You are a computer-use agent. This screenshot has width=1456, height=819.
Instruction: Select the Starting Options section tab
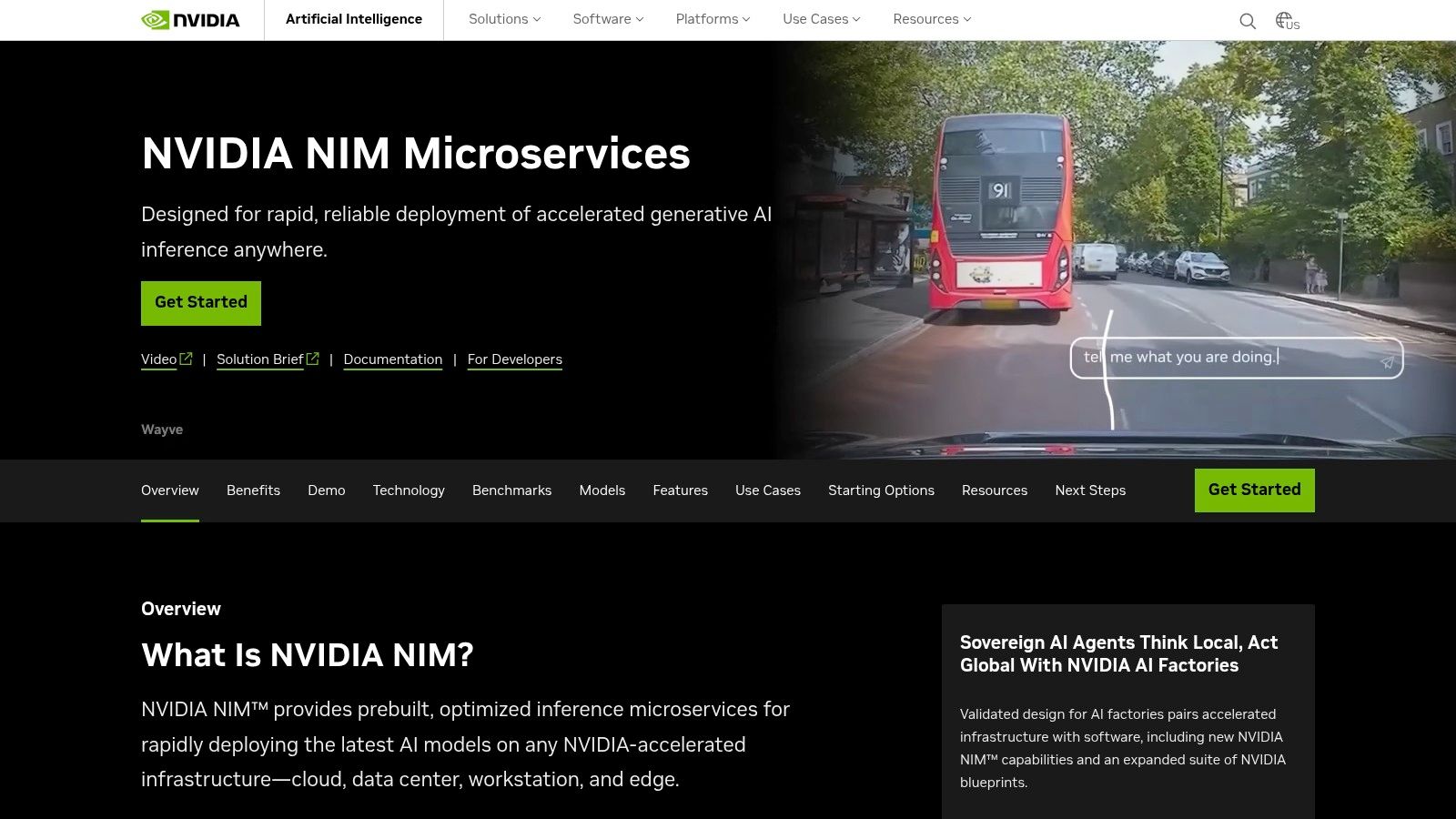[x=881, y=490]
